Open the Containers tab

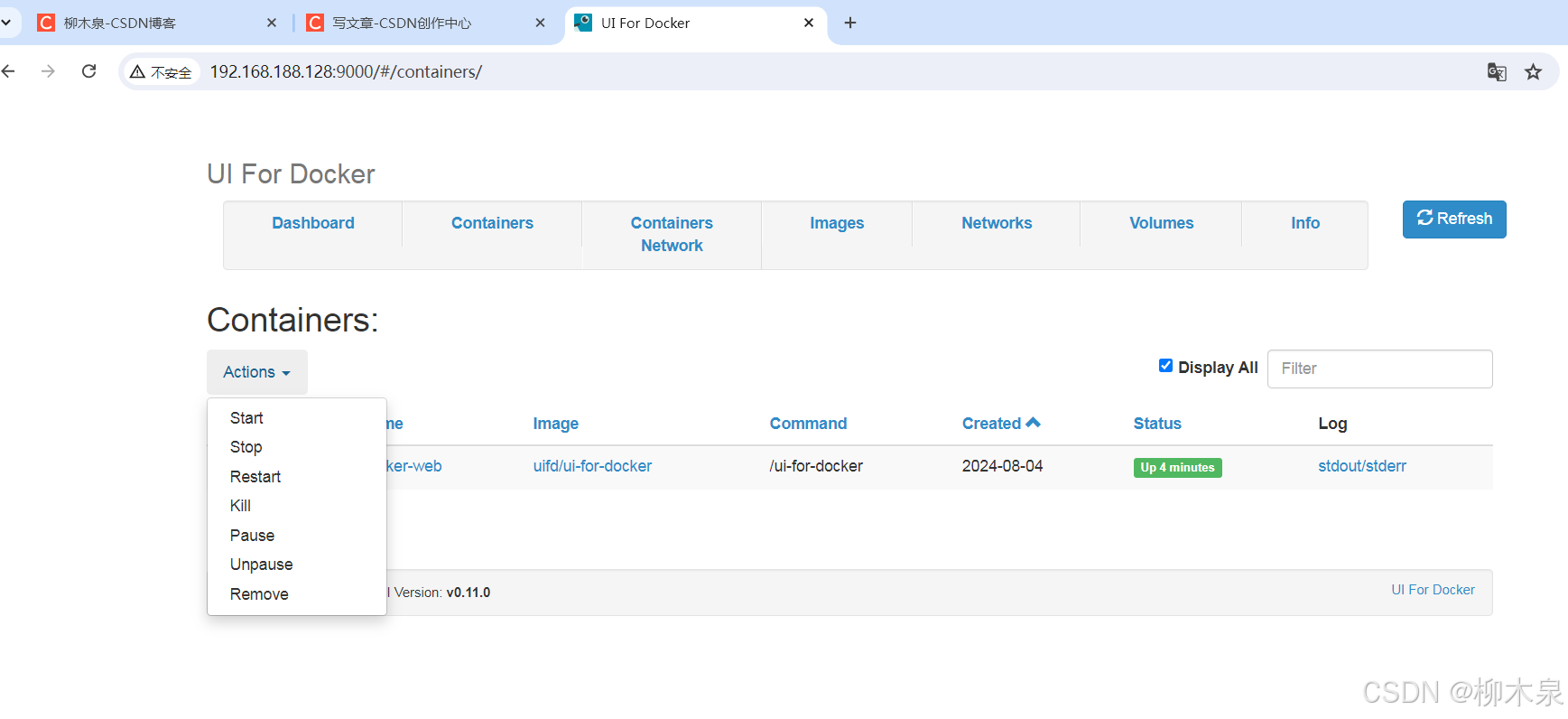[x=492, y=223]
